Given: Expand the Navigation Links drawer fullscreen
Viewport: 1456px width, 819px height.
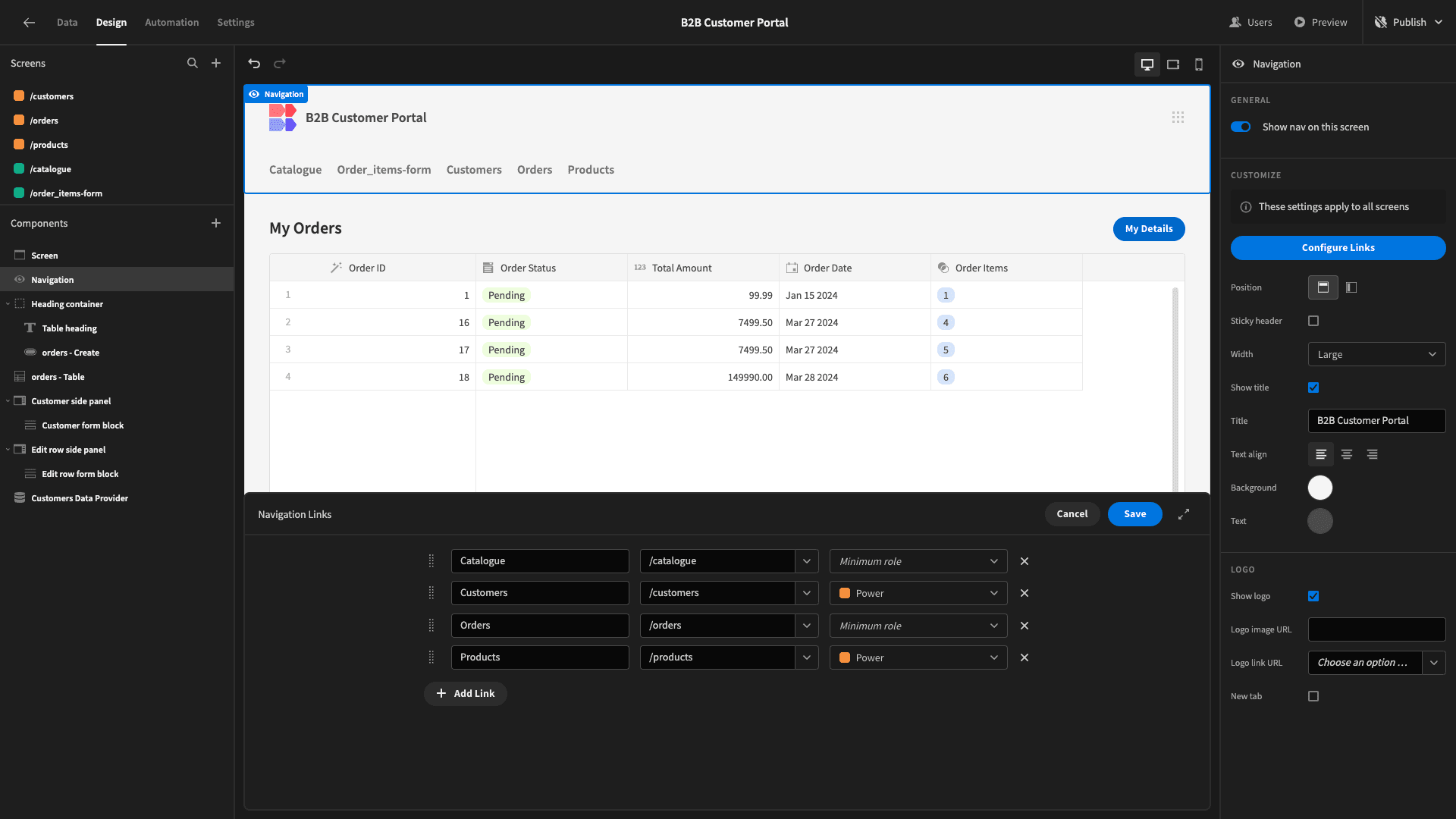Looking at the screenshot, I should pos(1184,514).
